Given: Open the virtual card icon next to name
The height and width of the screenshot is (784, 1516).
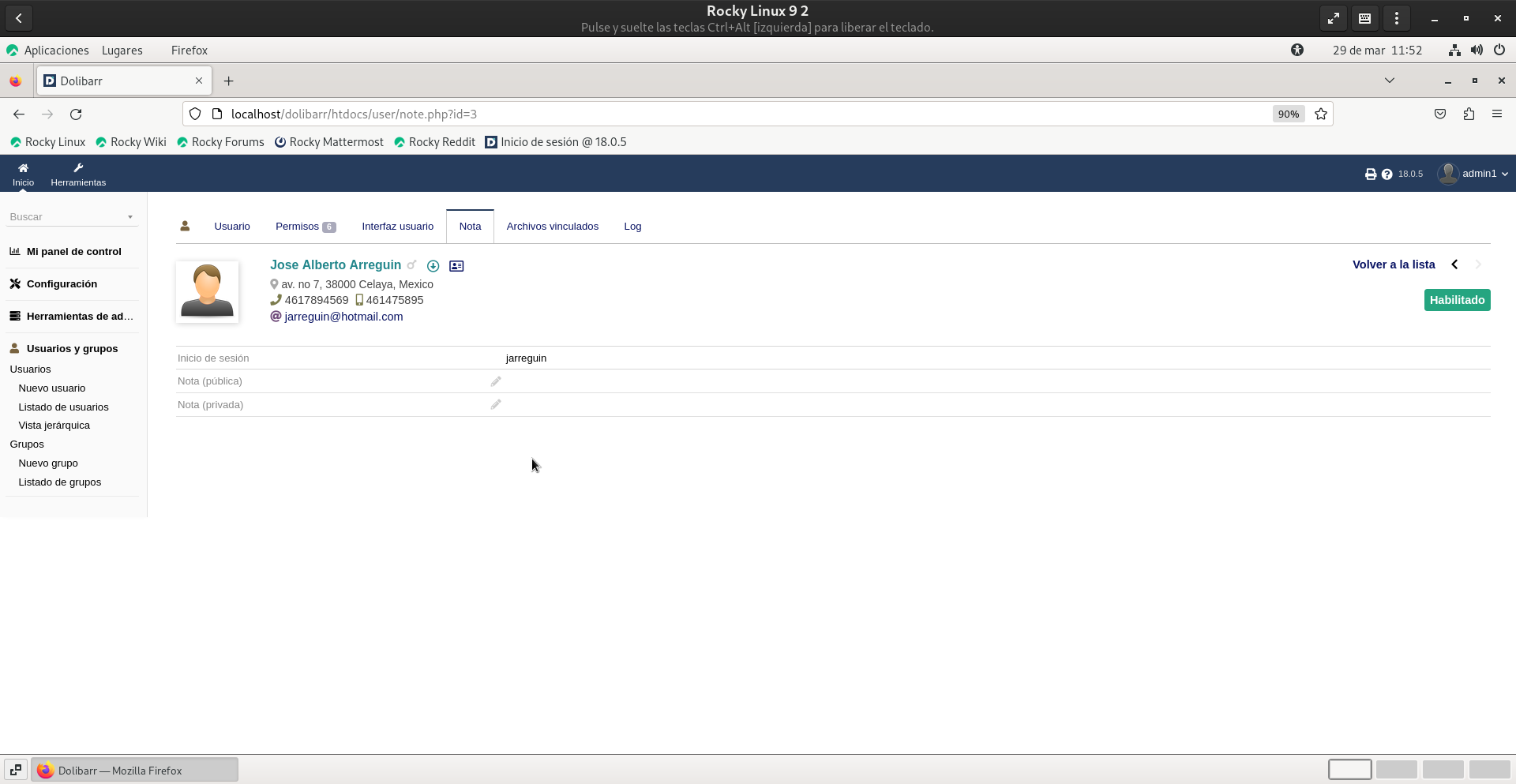Looking at the screenshot, I should pyautogui.click(x=456, y=266).
